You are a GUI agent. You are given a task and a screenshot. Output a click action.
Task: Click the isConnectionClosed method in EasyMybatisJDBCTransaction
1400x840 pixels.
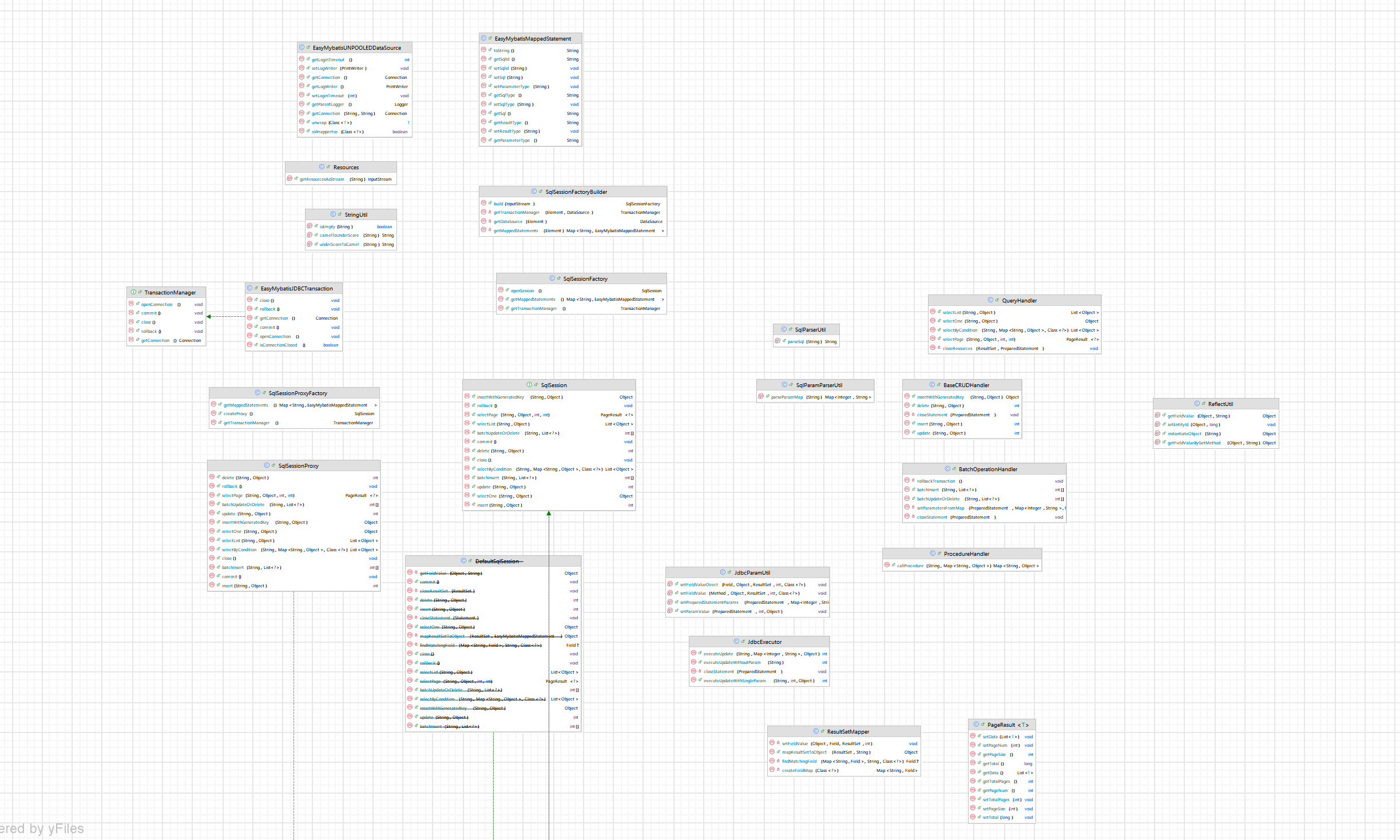[x=278, y=345]
